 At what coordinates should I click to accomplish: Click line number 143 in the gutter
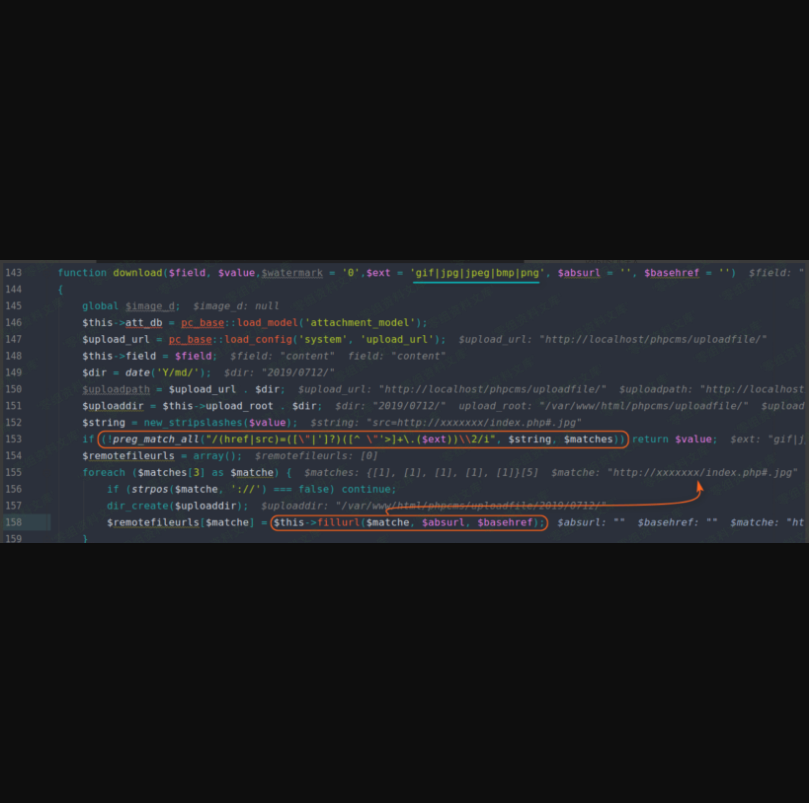pos(13,273)
